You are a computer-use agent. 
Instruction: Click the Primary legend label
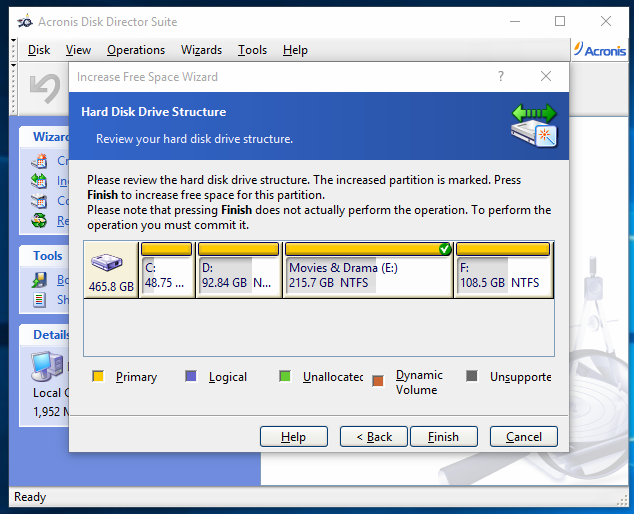click(x=136, y=377)
